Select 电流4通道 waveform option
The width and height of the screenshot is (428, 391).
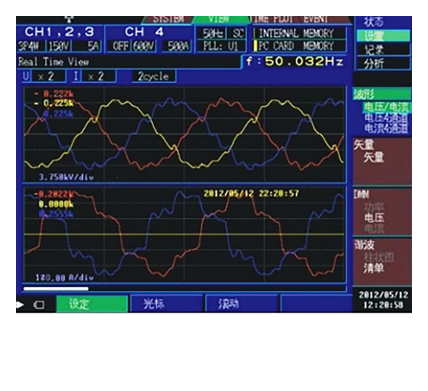click(x=386, y=128)
